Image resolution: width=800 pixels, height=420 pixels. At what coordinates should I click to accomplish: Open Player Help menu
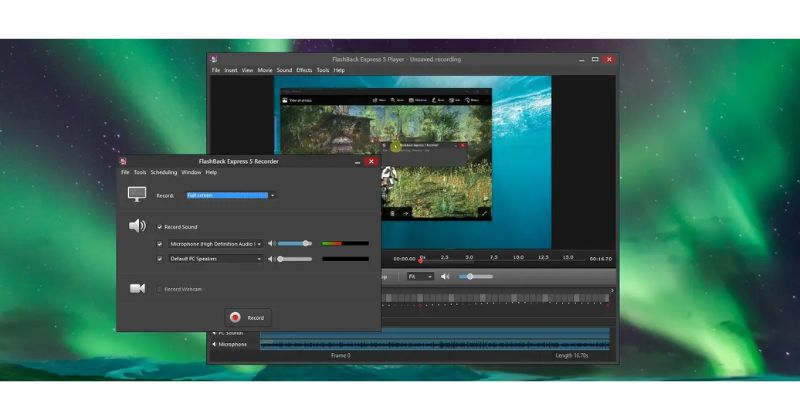(x=339, y=70)
